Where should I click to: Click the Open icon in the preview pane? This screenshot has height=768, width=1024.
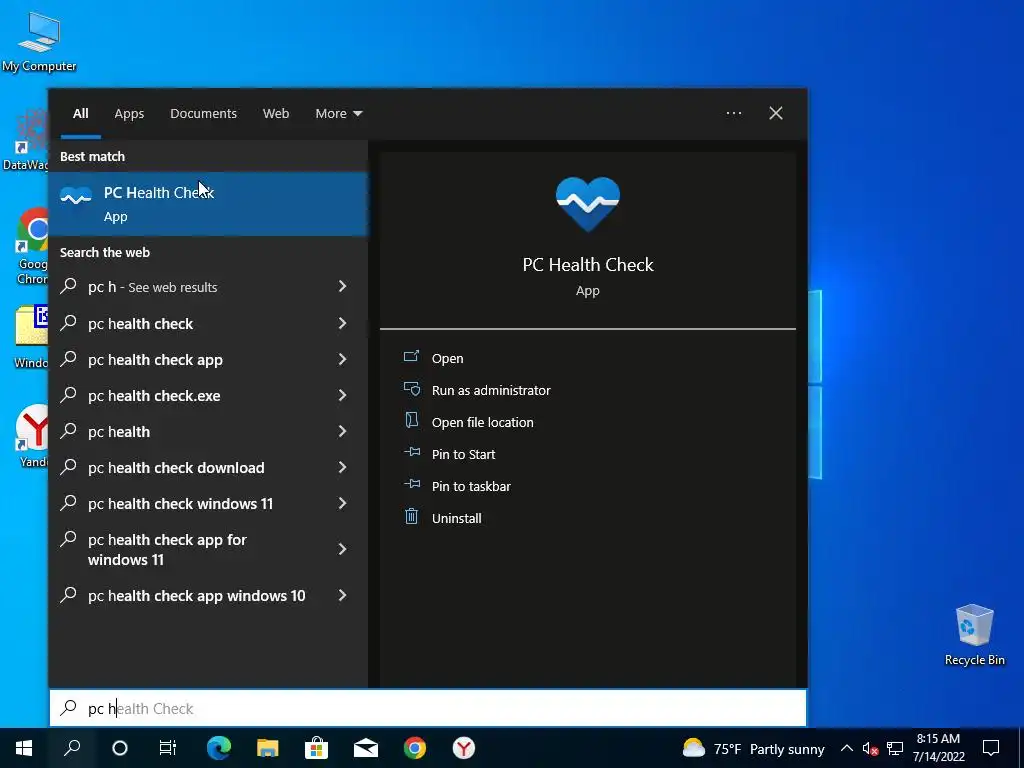pyautogui.click(x=411, y=357)
